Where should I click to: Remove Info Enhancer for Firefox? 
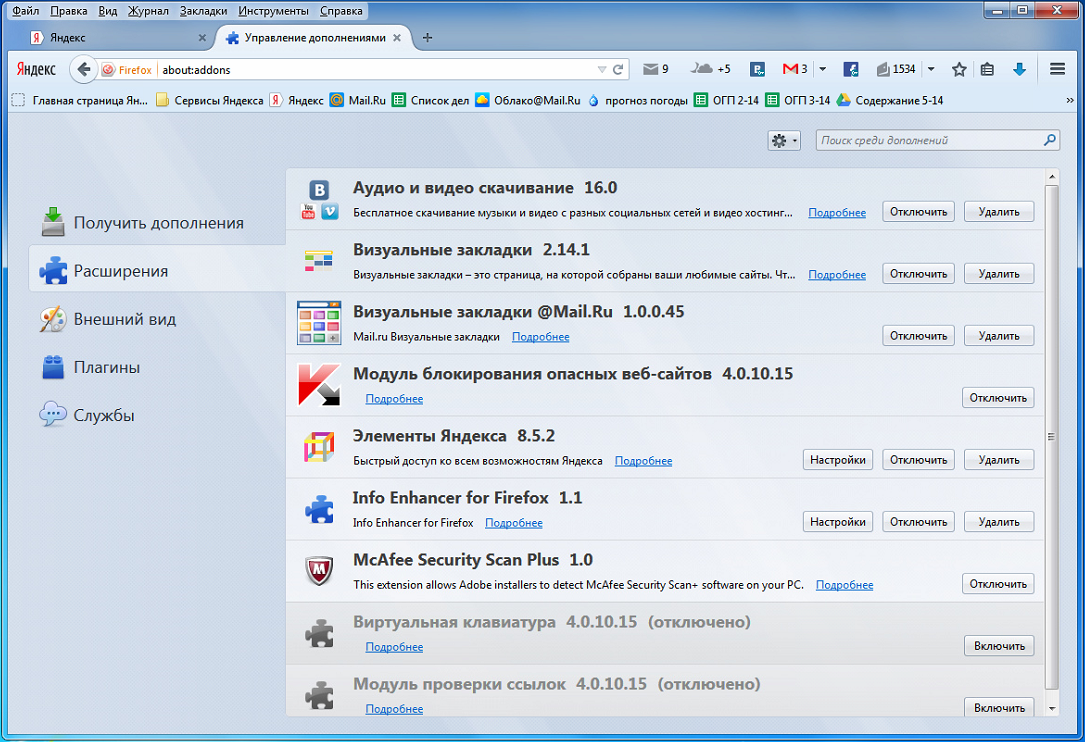click(999, 522)
